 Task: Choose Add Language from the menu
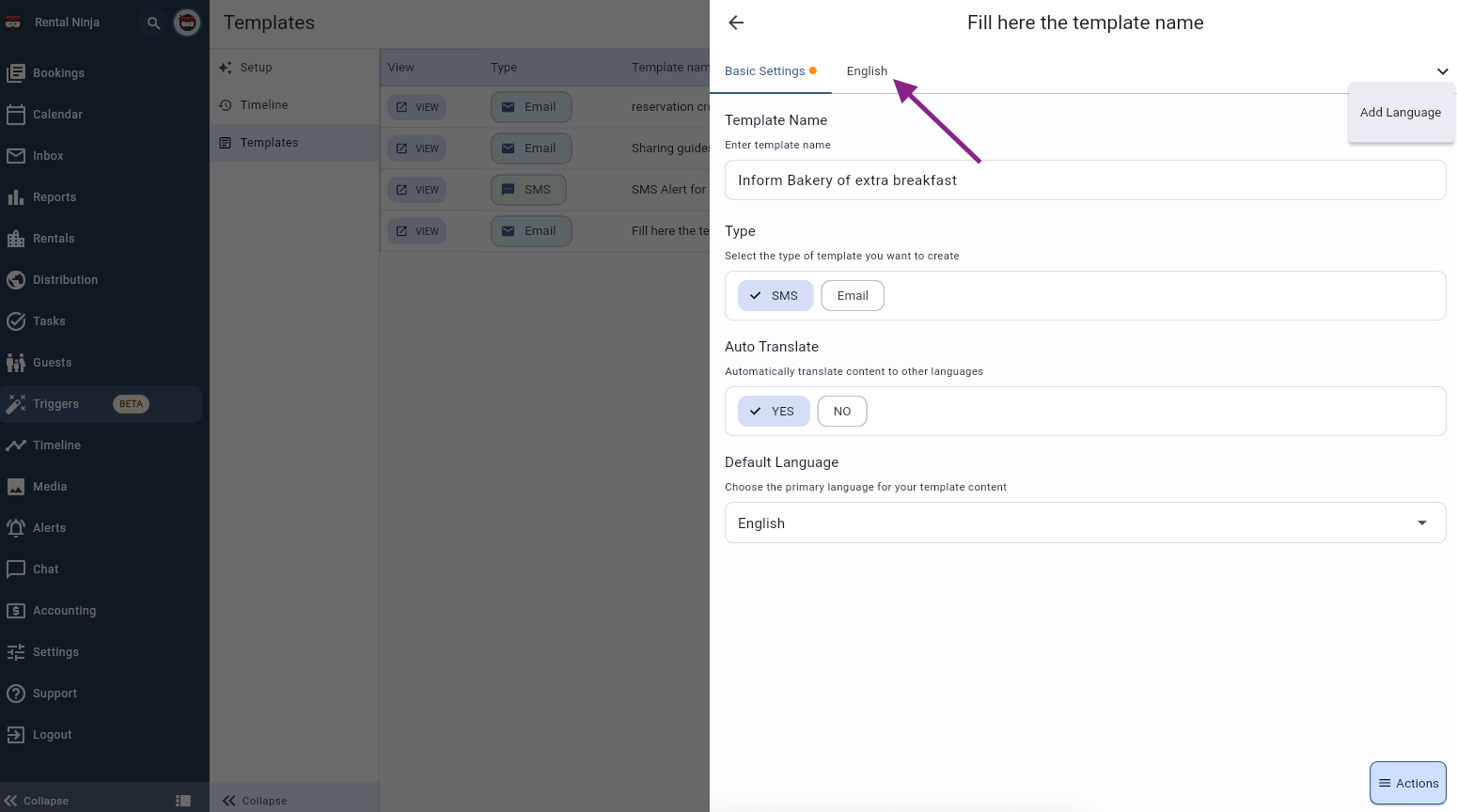tap(1400, 113)
